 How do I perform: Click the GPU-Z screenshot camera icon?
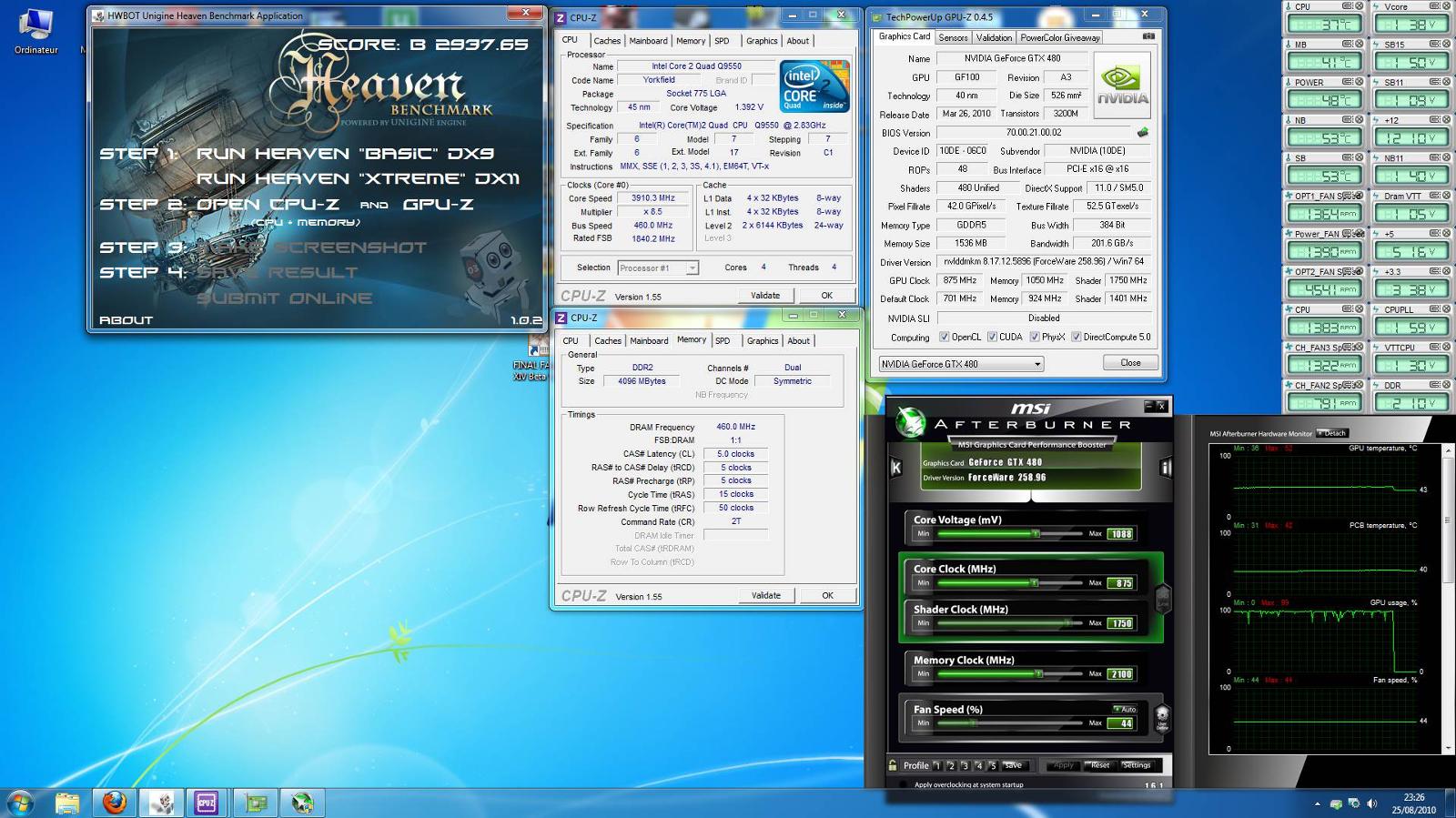1148,36
